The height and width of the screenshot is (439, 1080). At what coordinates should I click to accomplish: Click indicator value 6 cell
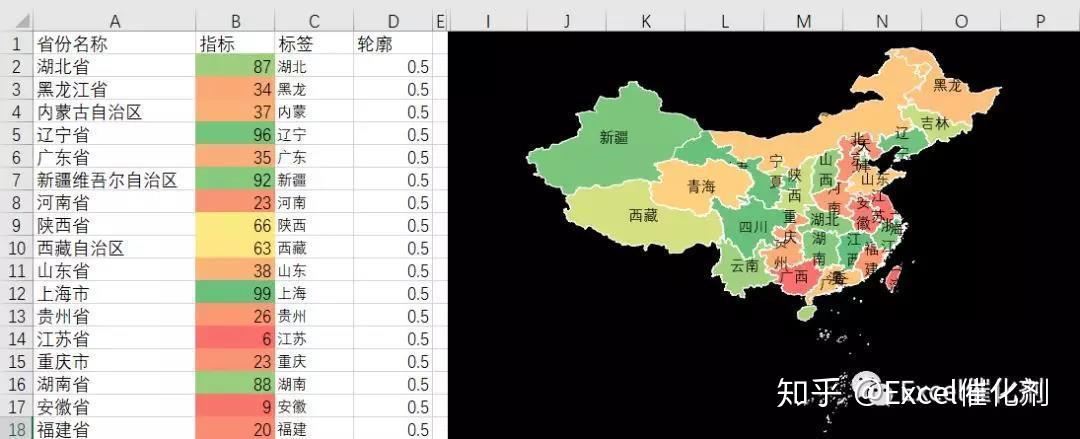[x=235, y=339]
